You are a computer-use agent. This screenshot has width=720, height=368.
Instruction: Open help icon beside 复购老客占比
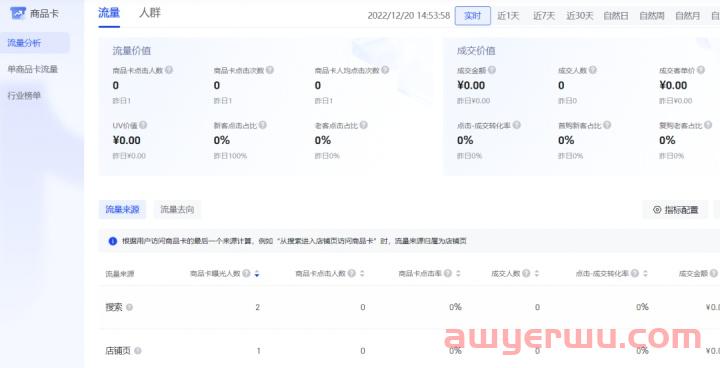pos(708,125)
